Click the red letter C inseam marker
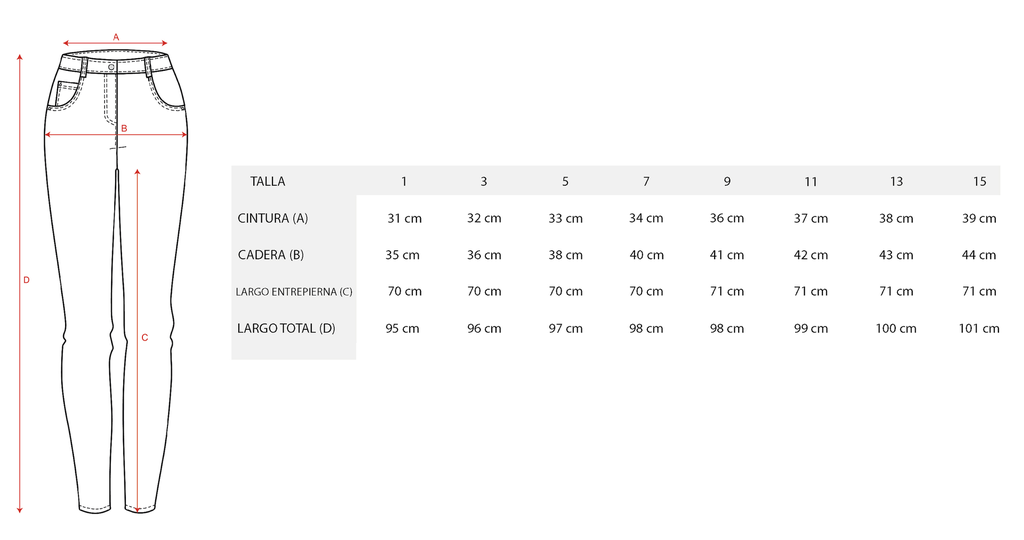Image resolution: width=1024 pixels, height=540 pixels. [x=145, y=338]
